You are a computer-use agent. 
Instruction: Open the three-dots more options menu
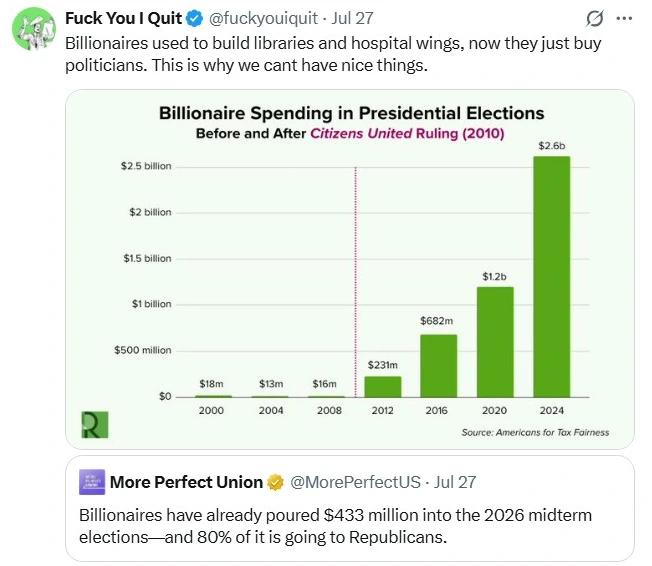coord(624,18)
